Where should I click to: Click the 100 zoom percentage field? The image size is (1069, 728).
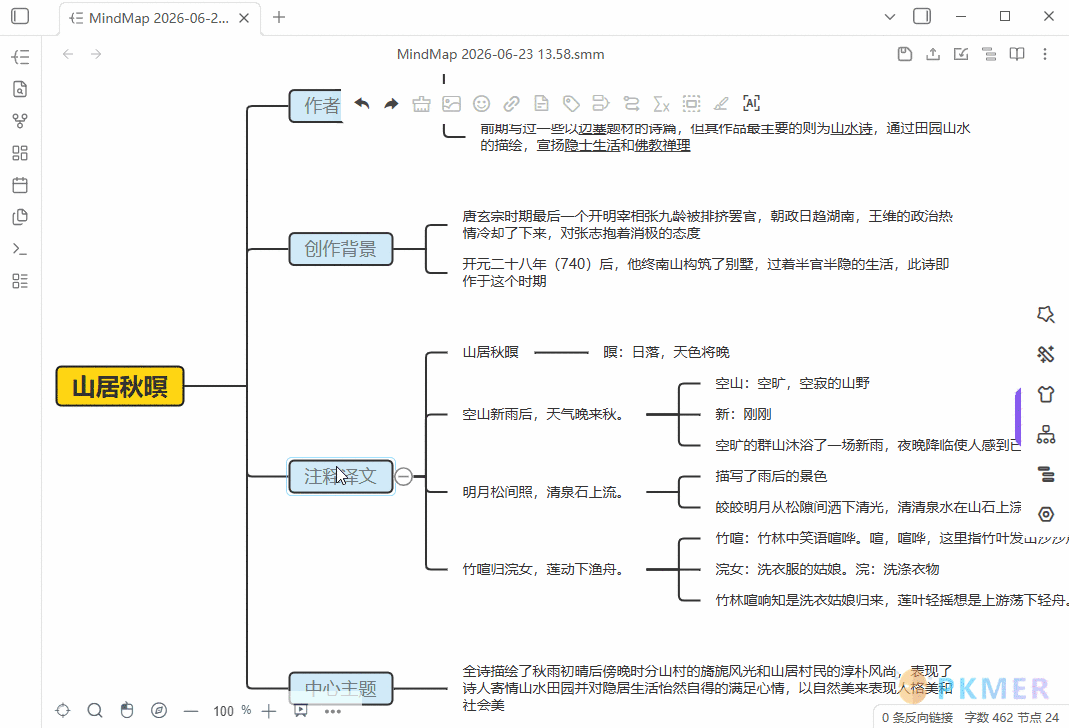[x=224, y=711]
